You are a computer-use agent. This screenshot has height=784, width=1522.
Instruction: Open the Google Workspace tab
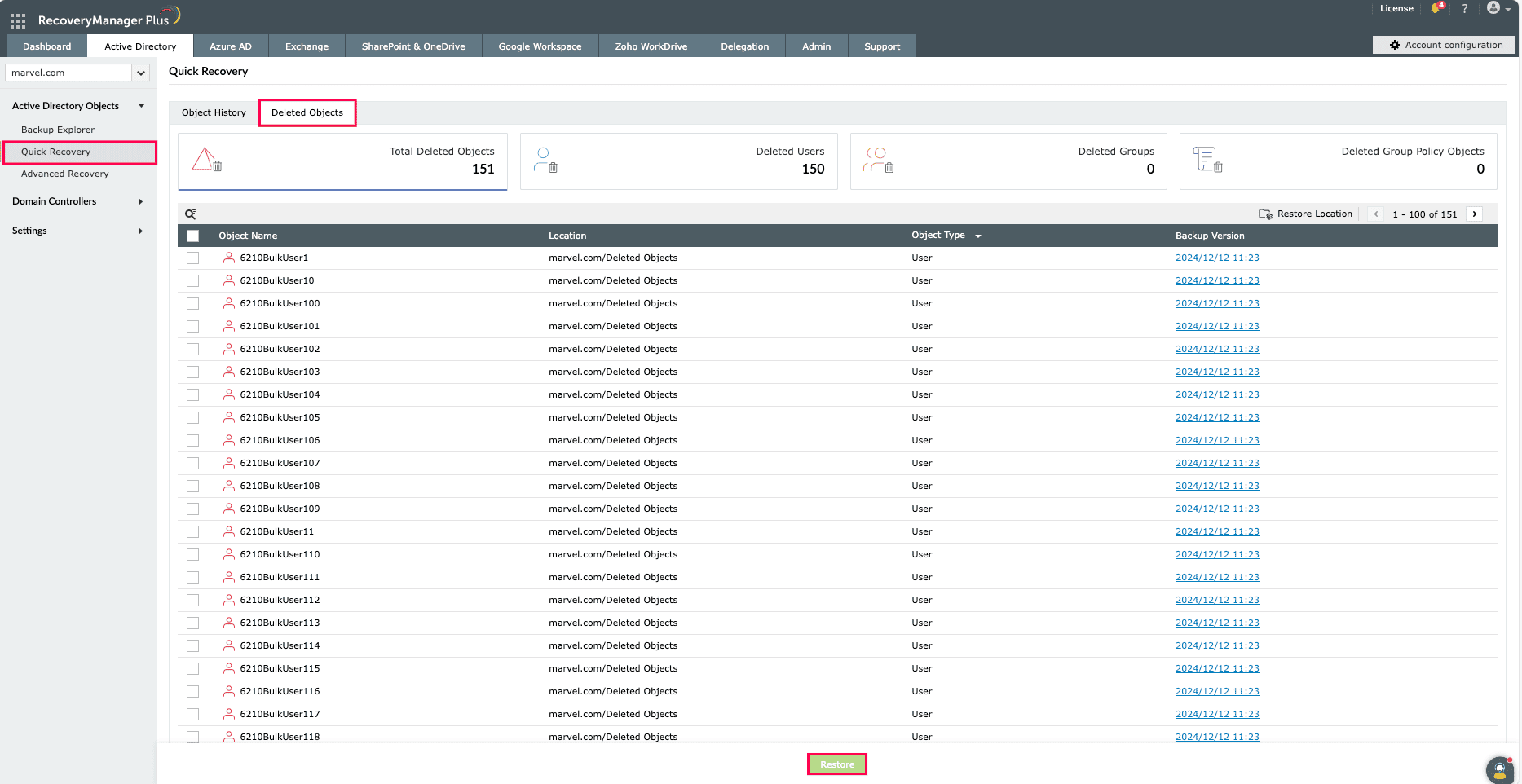tap(540, 46)
